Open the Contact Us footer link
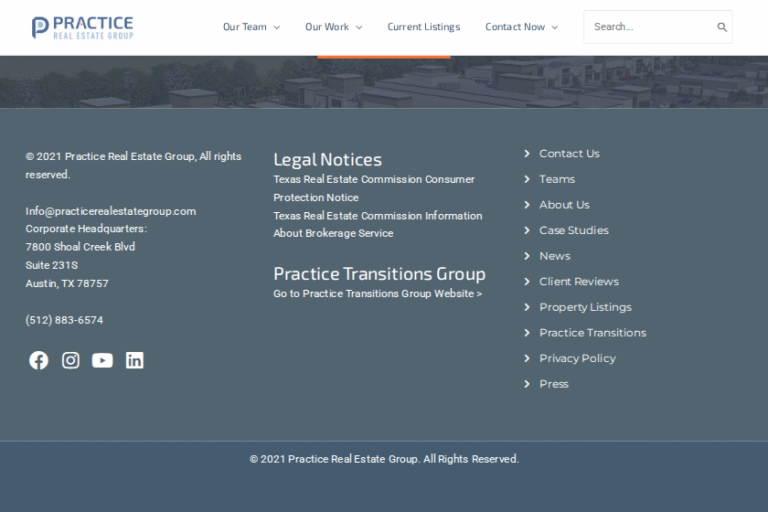768x512 pixels. [x=569, y=154]
